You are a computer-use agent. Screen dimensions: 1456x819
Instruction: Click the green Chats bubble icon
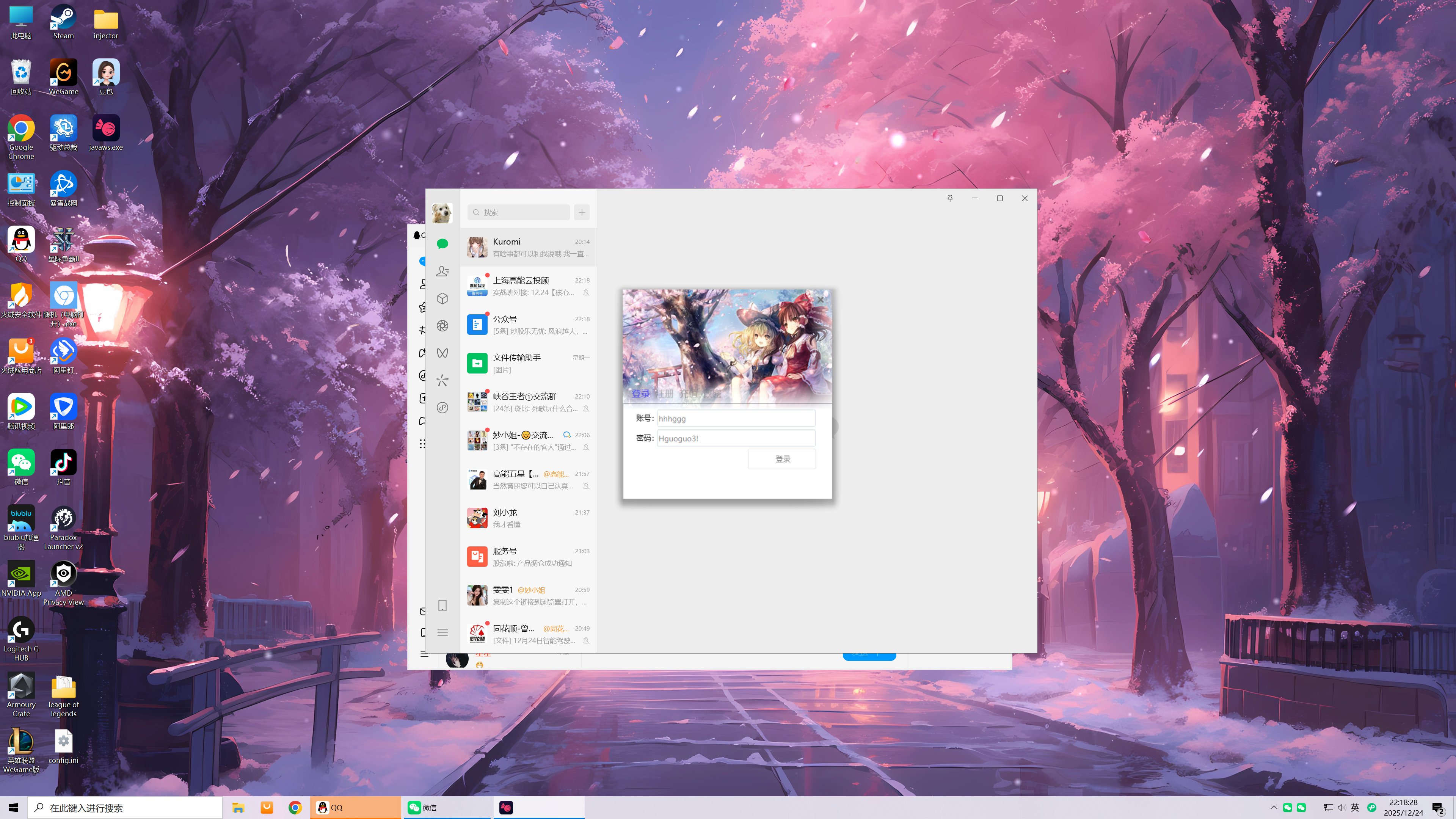(x=442, y=244)
